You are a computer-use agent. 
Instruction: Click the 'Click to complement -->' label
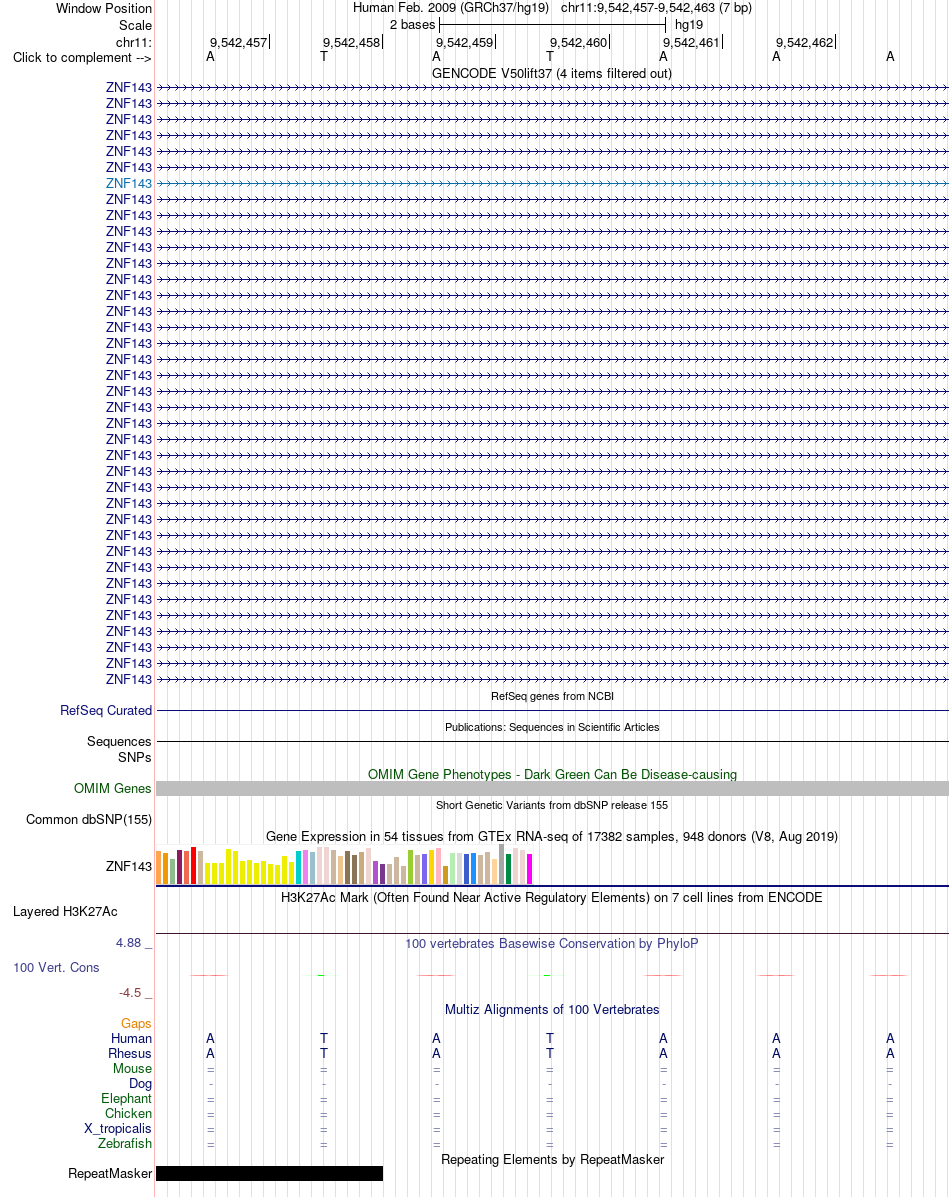click(82, 58)
